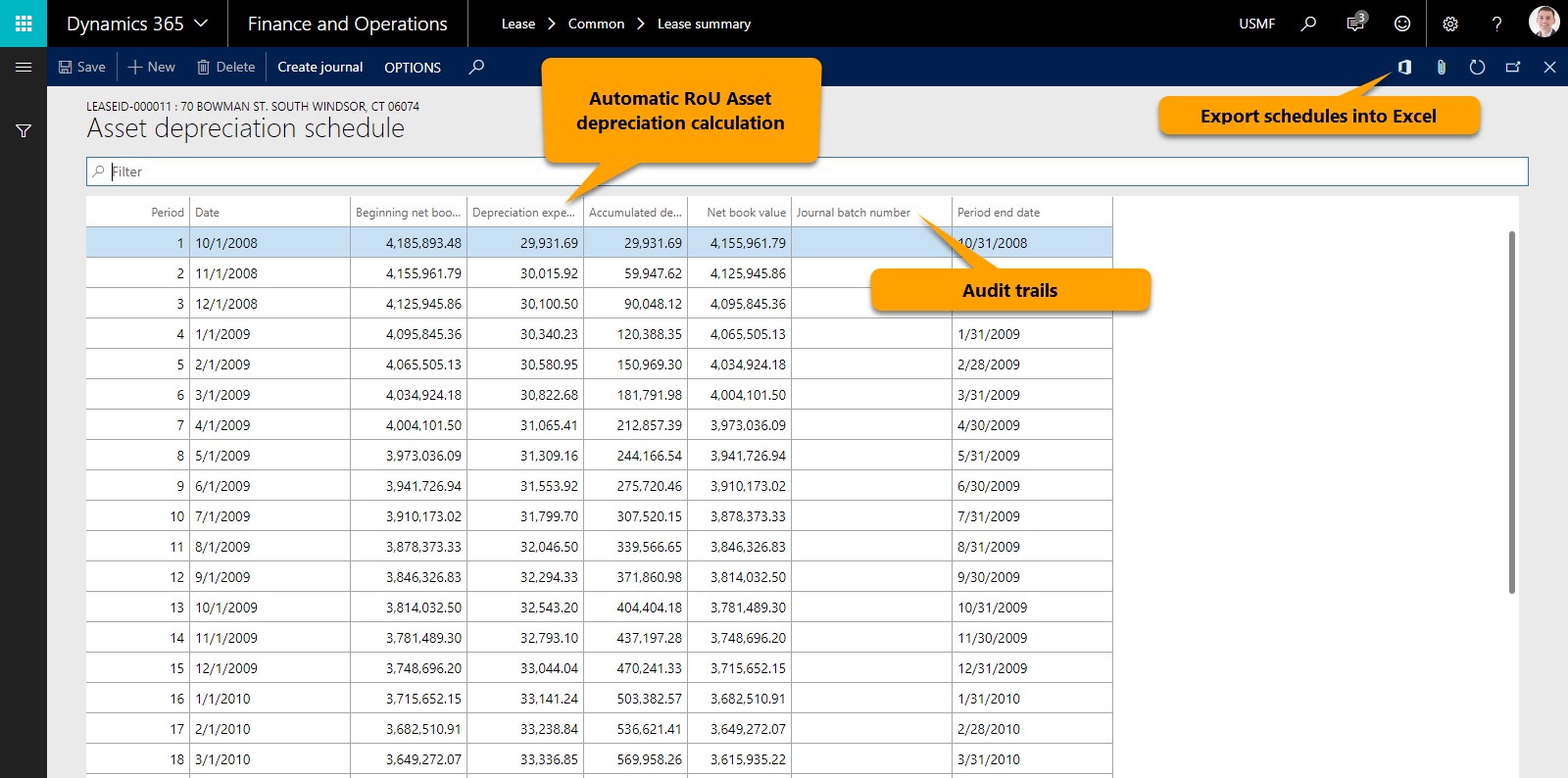Sort by the Period column header
The image size is (1568, 778).
click(168, 213)
